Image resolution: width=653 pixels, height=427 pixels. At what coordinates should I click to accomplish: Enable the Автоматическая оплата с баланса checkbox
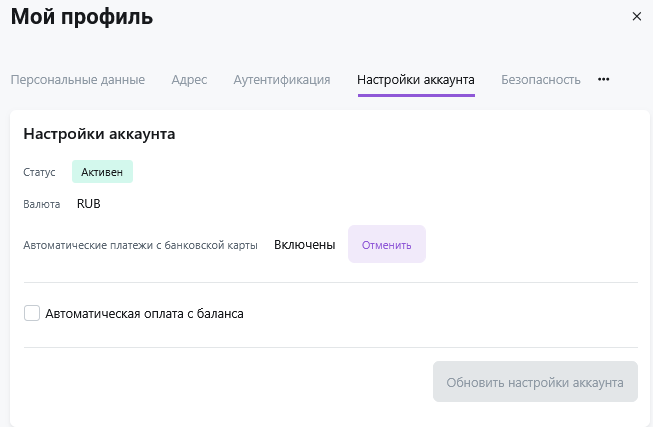point(32,313)
